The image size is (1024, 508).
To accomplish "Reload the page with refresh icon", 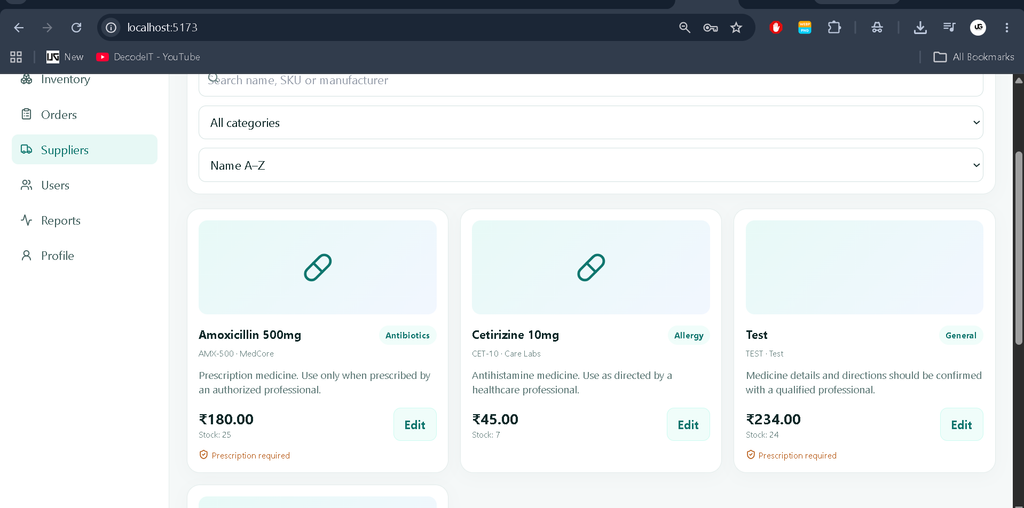I will pyautogui.click(x=76, y=27).
